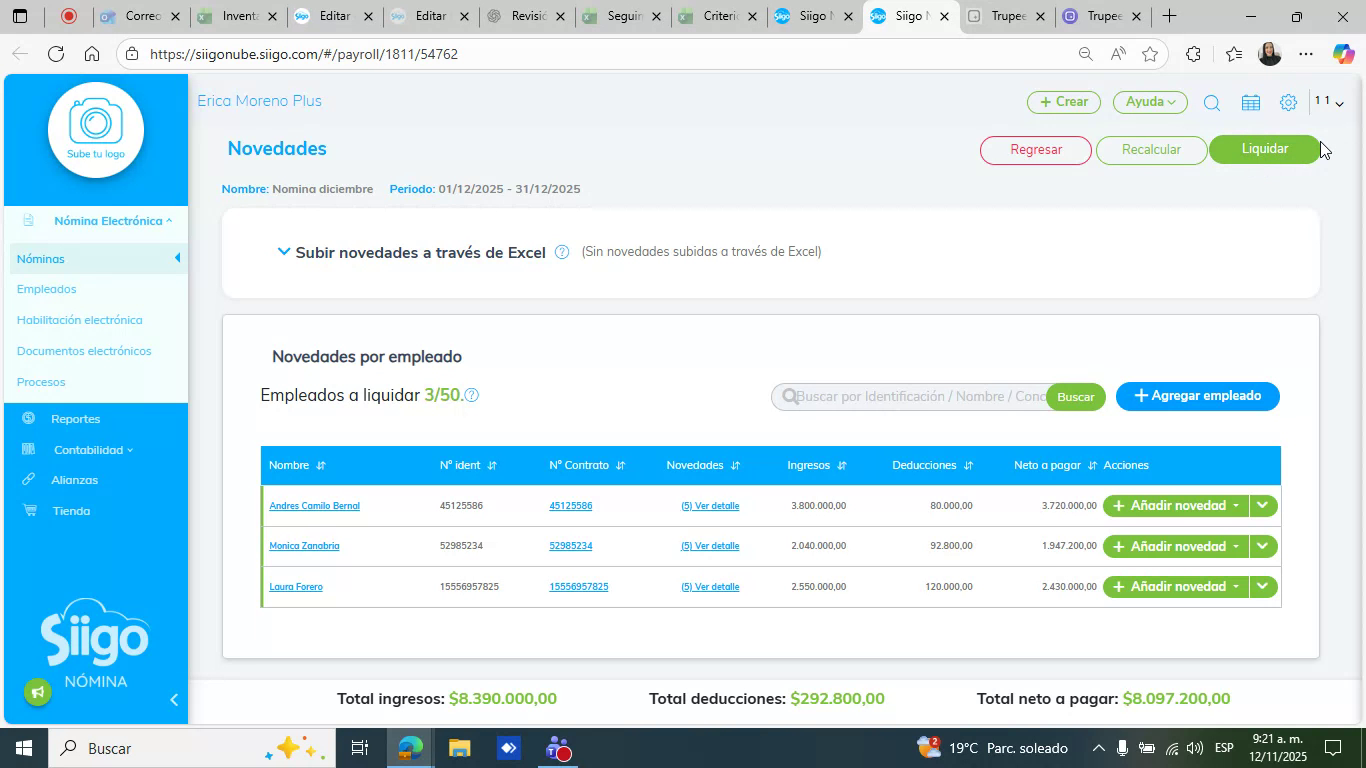Open Windows Start menu

pos(22,748)
